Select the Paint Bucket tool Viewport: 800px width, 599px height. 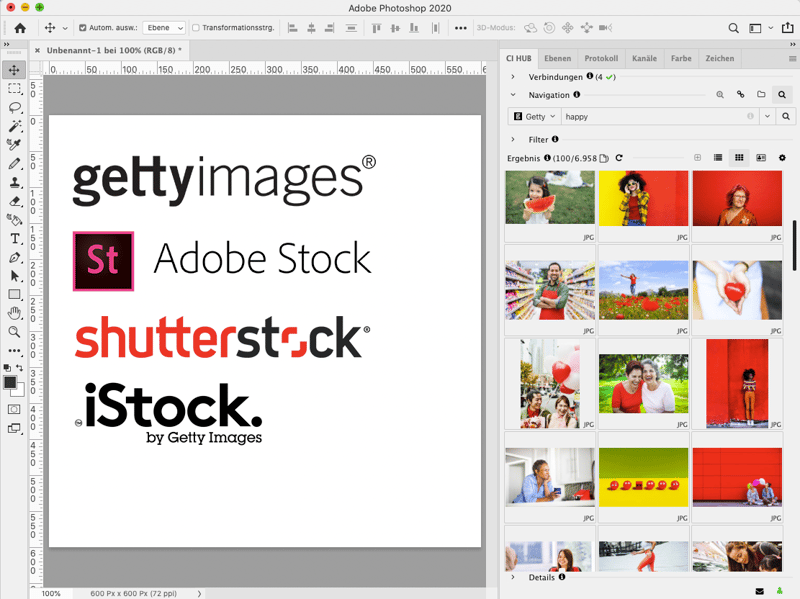(x=14, y=220)
